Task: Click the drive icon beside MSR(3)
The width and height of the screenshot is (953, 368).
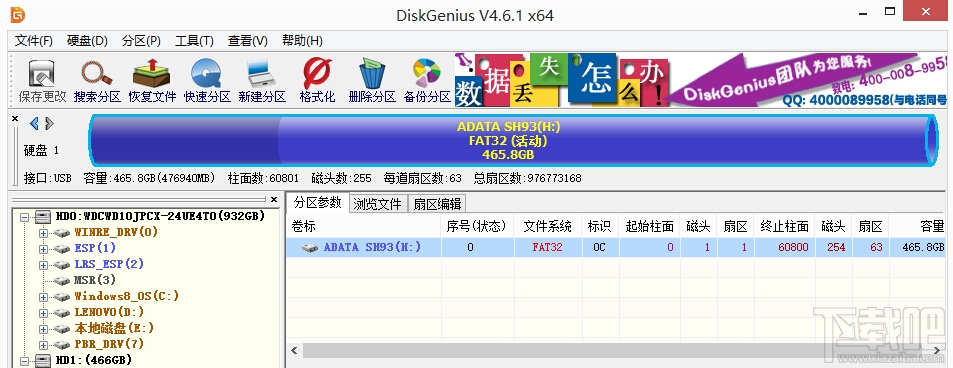Action: click(x=62, y=280)
